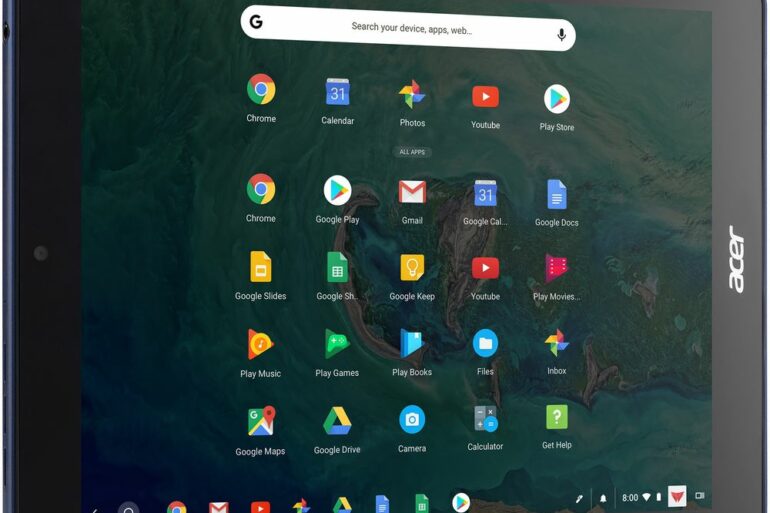Open Google Sheets from the bottom shelf
Viewport: 770px width, 513px height.
[x=421, y=504]
